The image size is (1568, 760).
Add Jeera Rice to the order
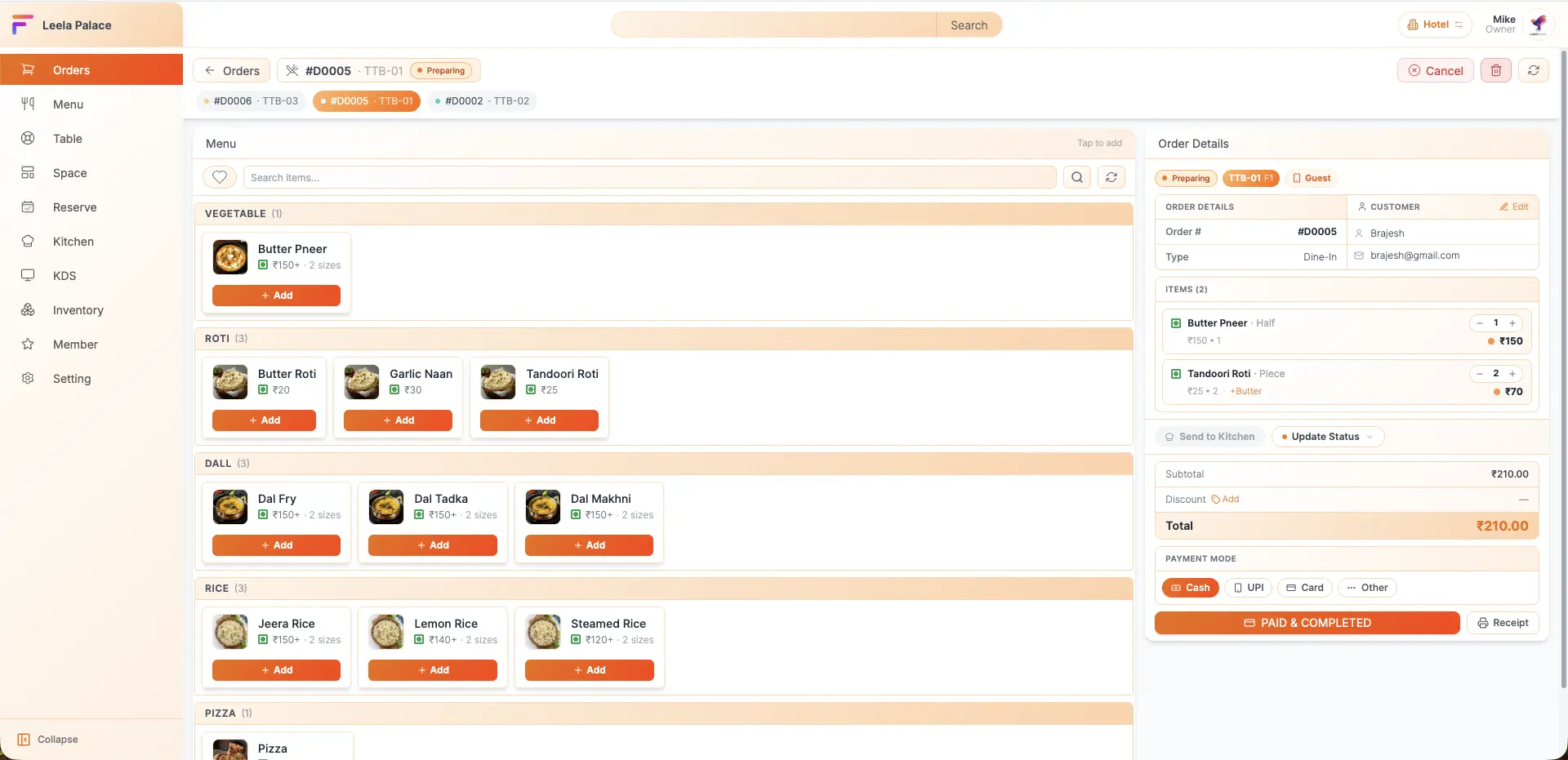pos(276,669)
